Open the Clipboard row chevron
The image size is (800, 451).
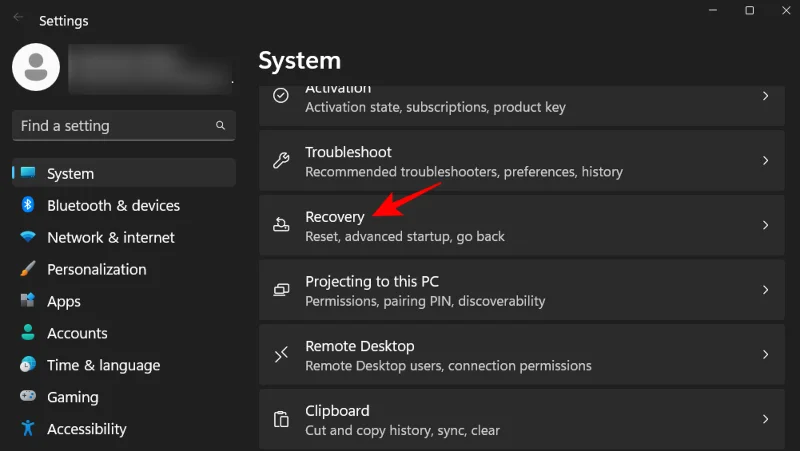tap(765, 419)
